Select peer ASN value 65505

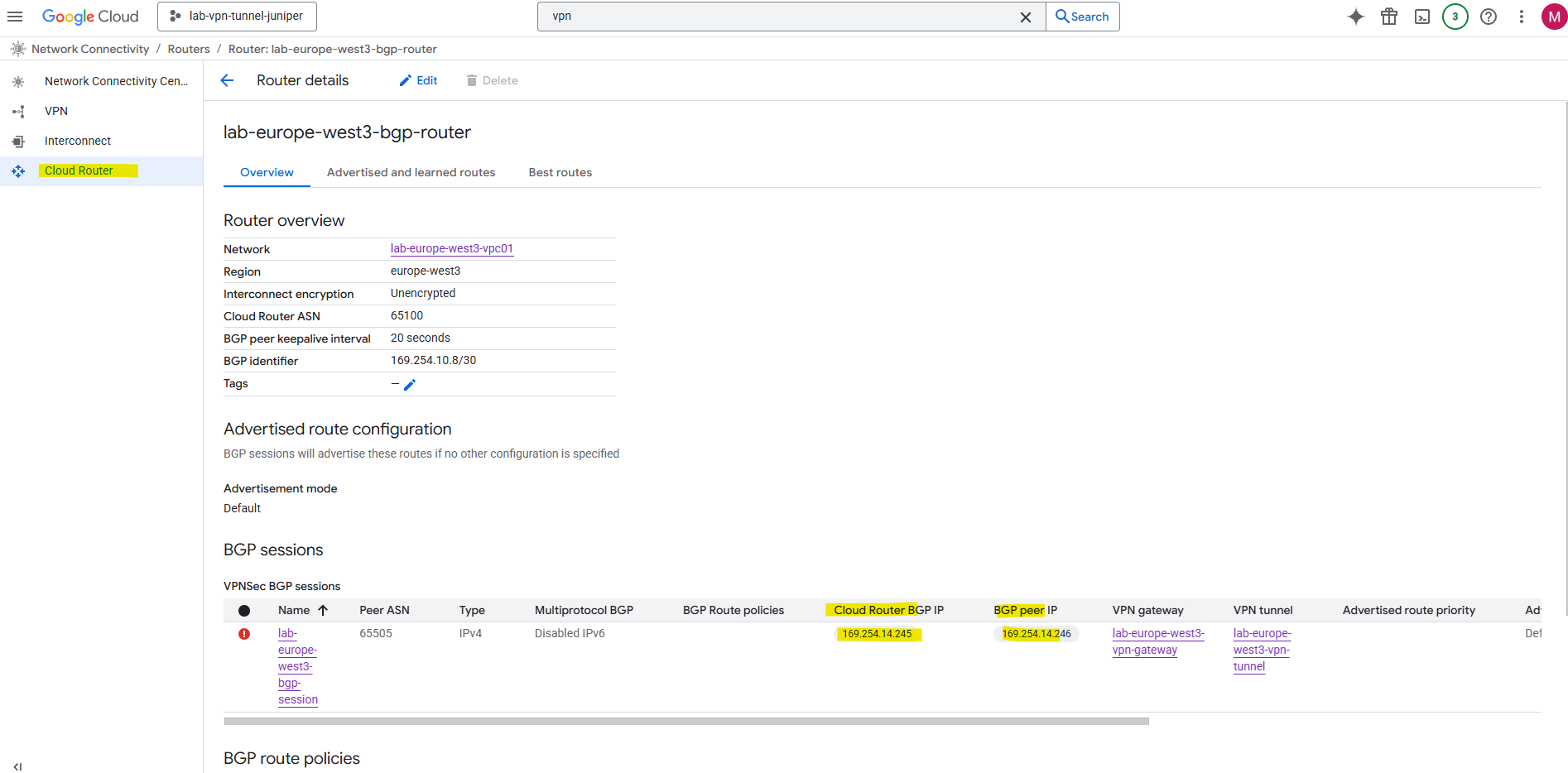[x=376, y=633]
